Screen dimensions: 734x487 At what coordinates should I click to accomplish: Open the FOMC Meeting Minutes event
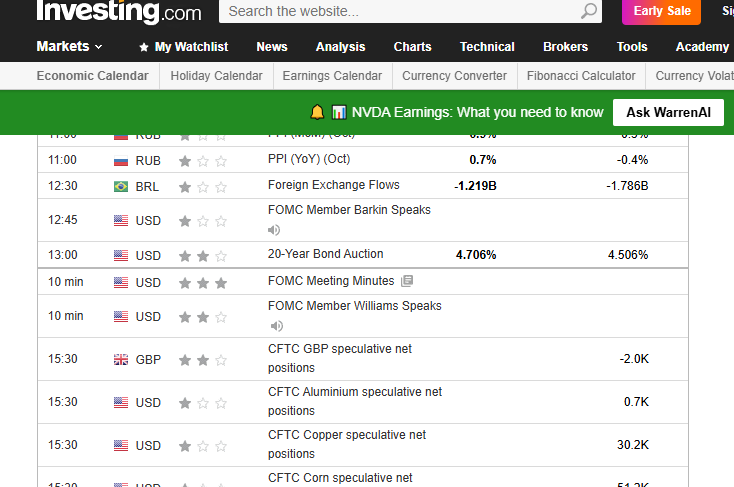pyautogui.click(x=331, y=280)
